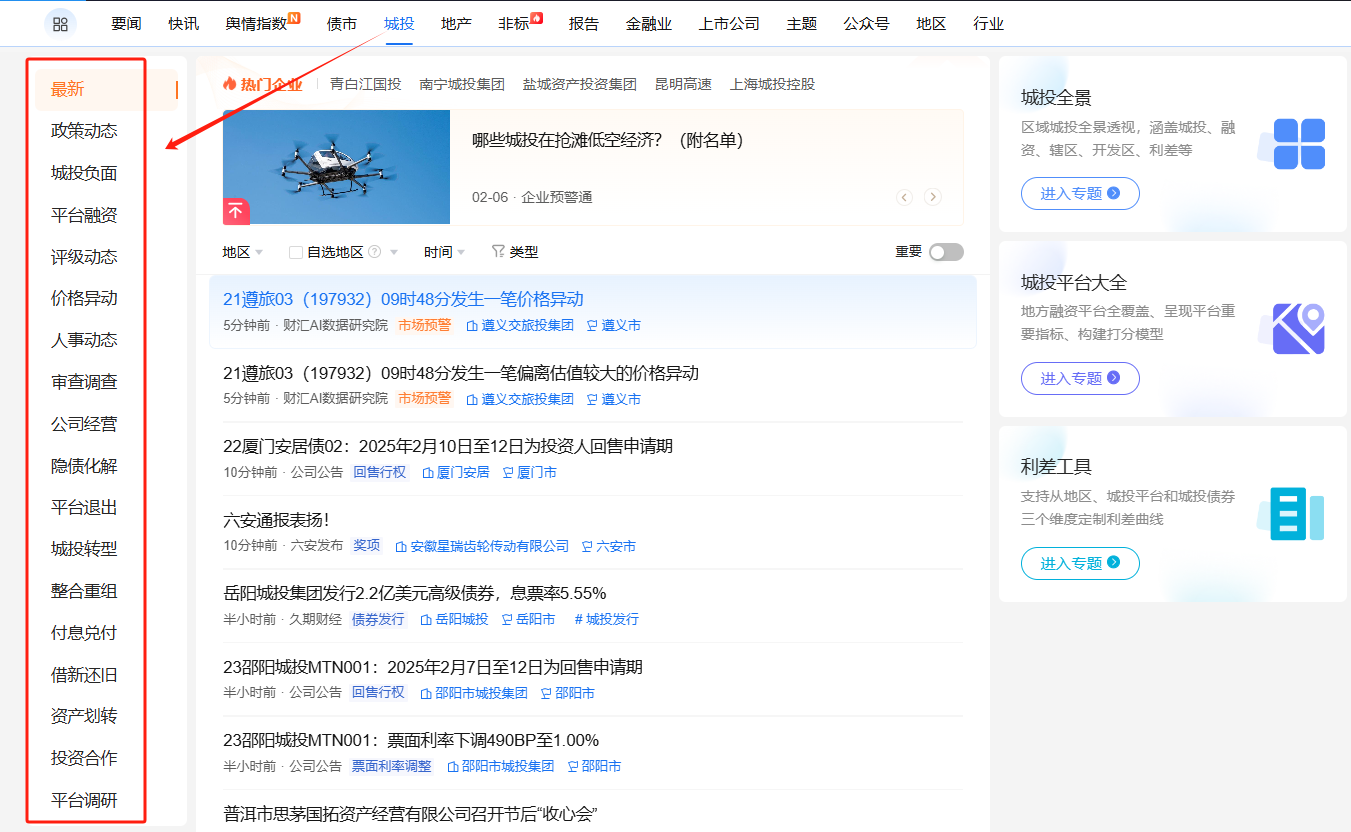Click the blue bars icon on the 利差工具 card
Screen dimensions: 1351x832
coord(1297,514)
